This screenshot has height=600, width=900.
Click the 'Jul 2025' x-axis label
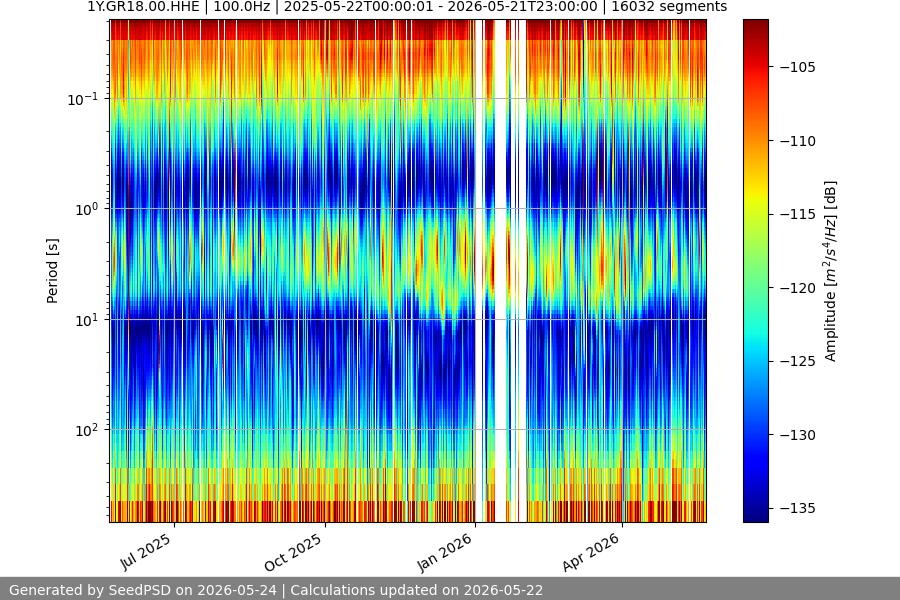145,552
